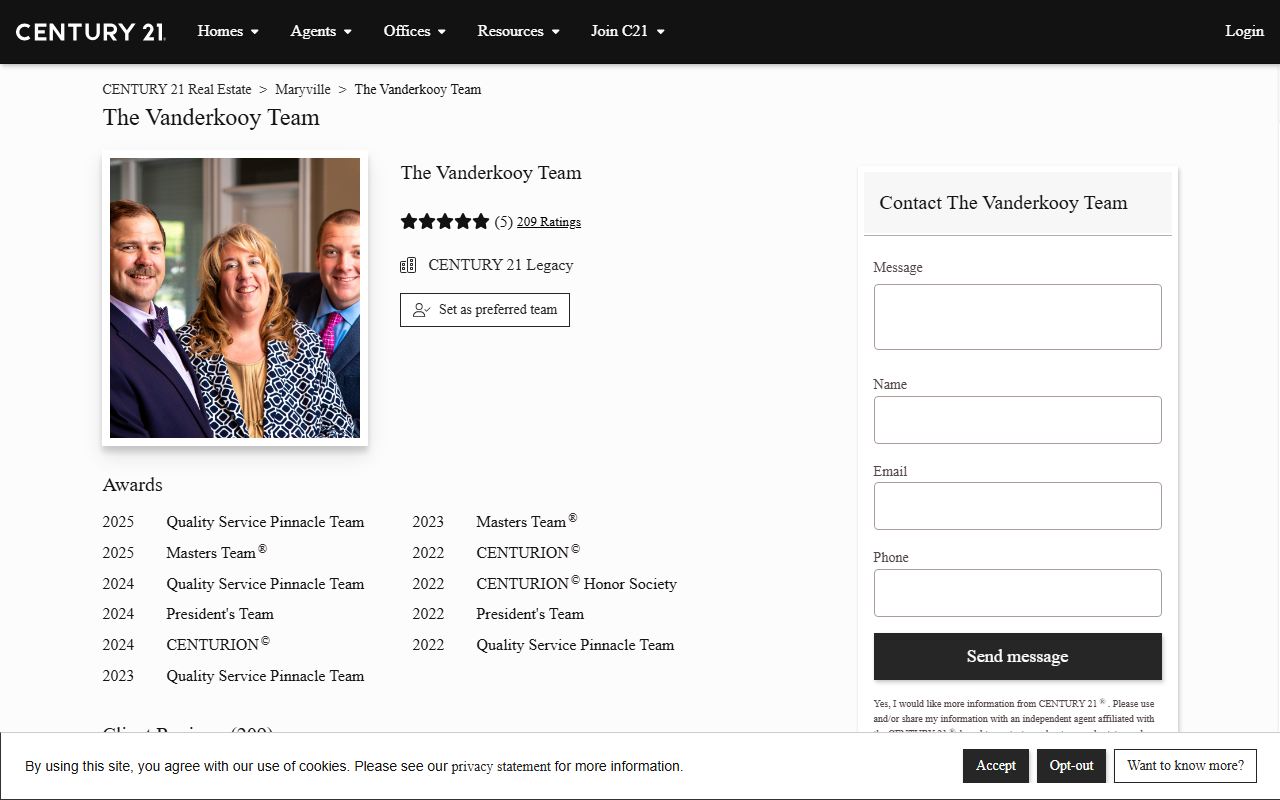Image resolution: width=1280 pixels, height=800 pixels.
Task: Open the 209 Ratings link
Action: 549,222
